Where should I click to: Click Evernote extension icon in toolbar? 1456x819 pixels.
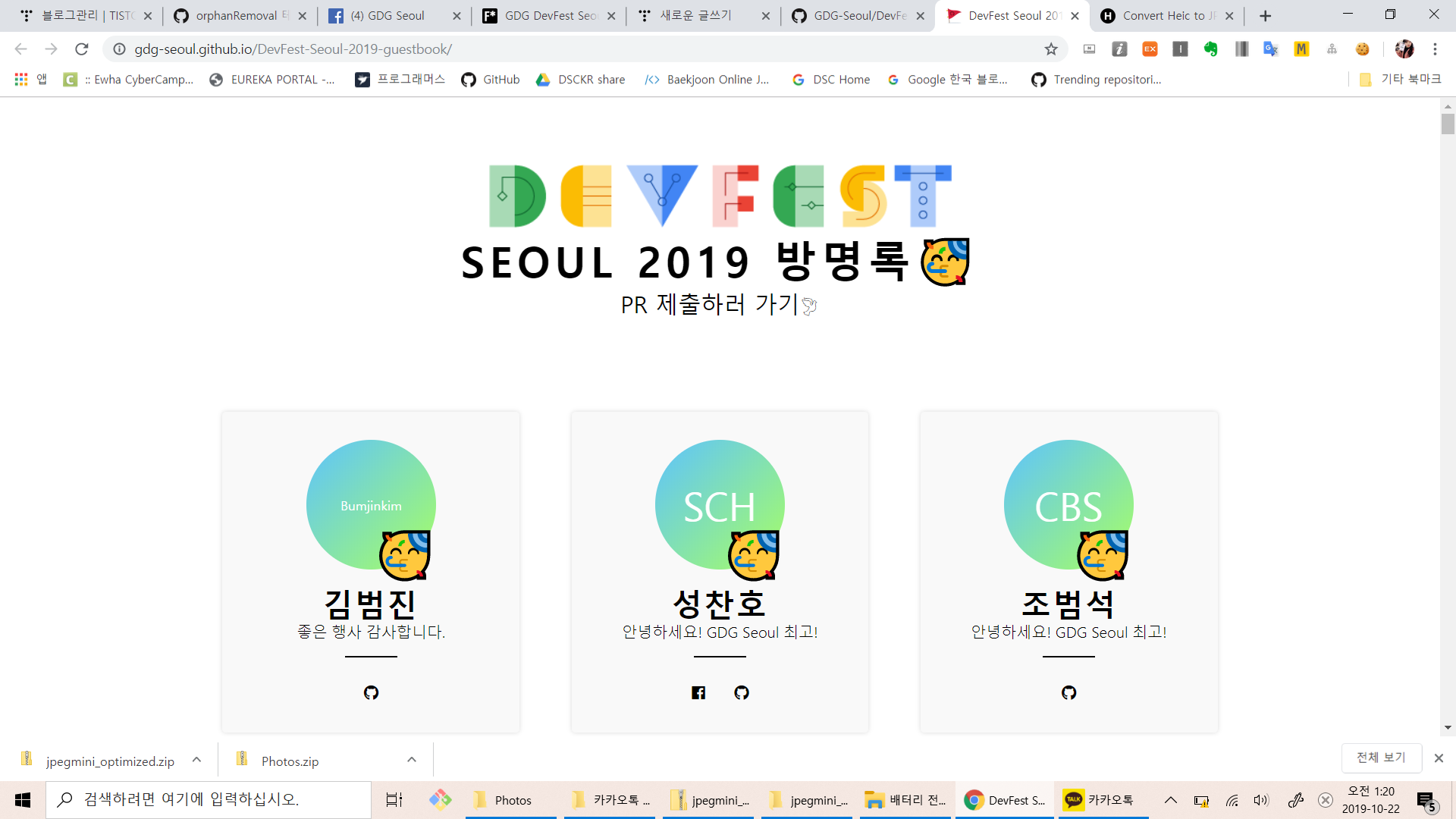pos(1210,49)
